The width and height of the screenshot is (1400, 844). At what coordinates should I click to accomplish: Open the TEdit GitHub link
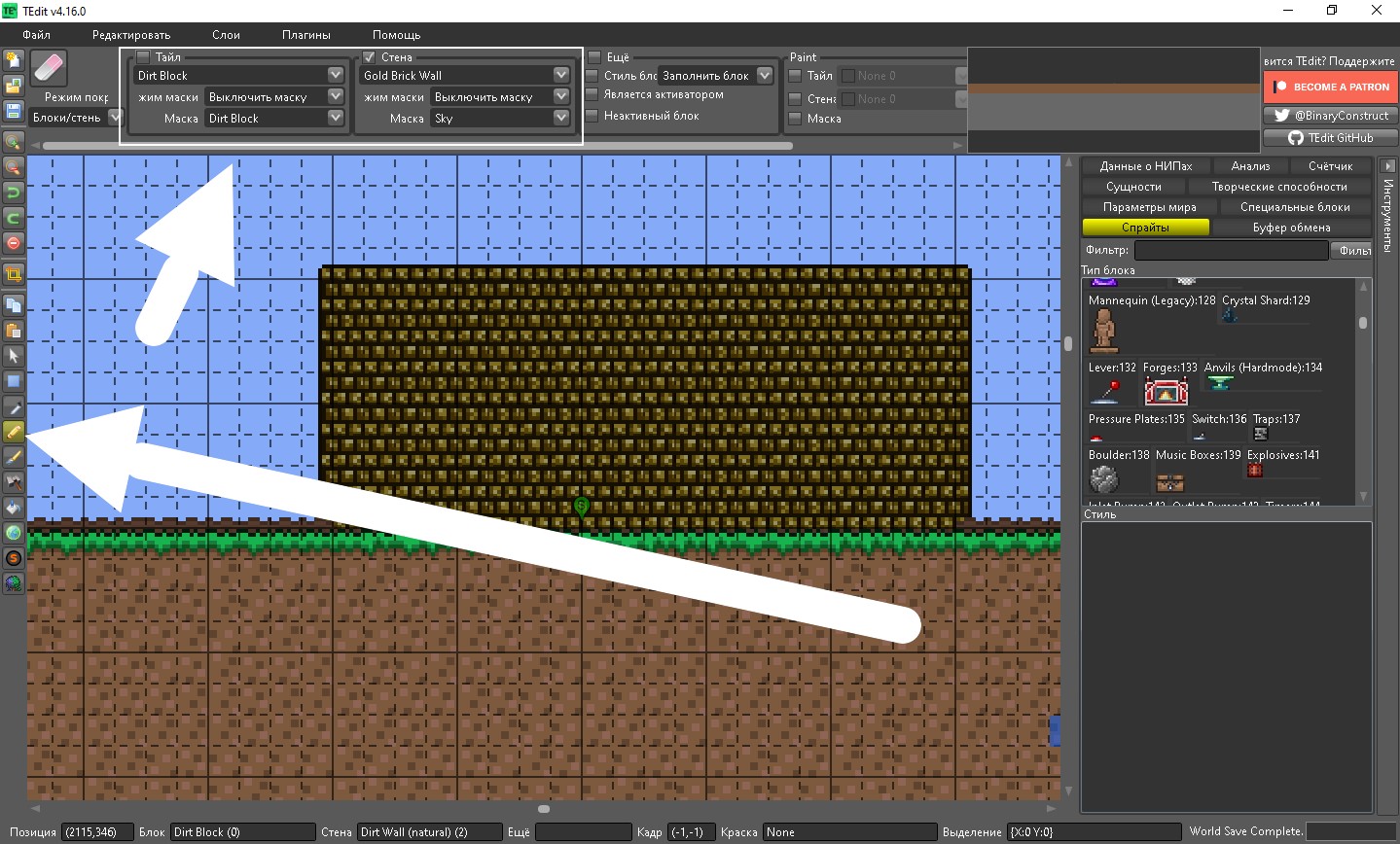pos(1330,138)
